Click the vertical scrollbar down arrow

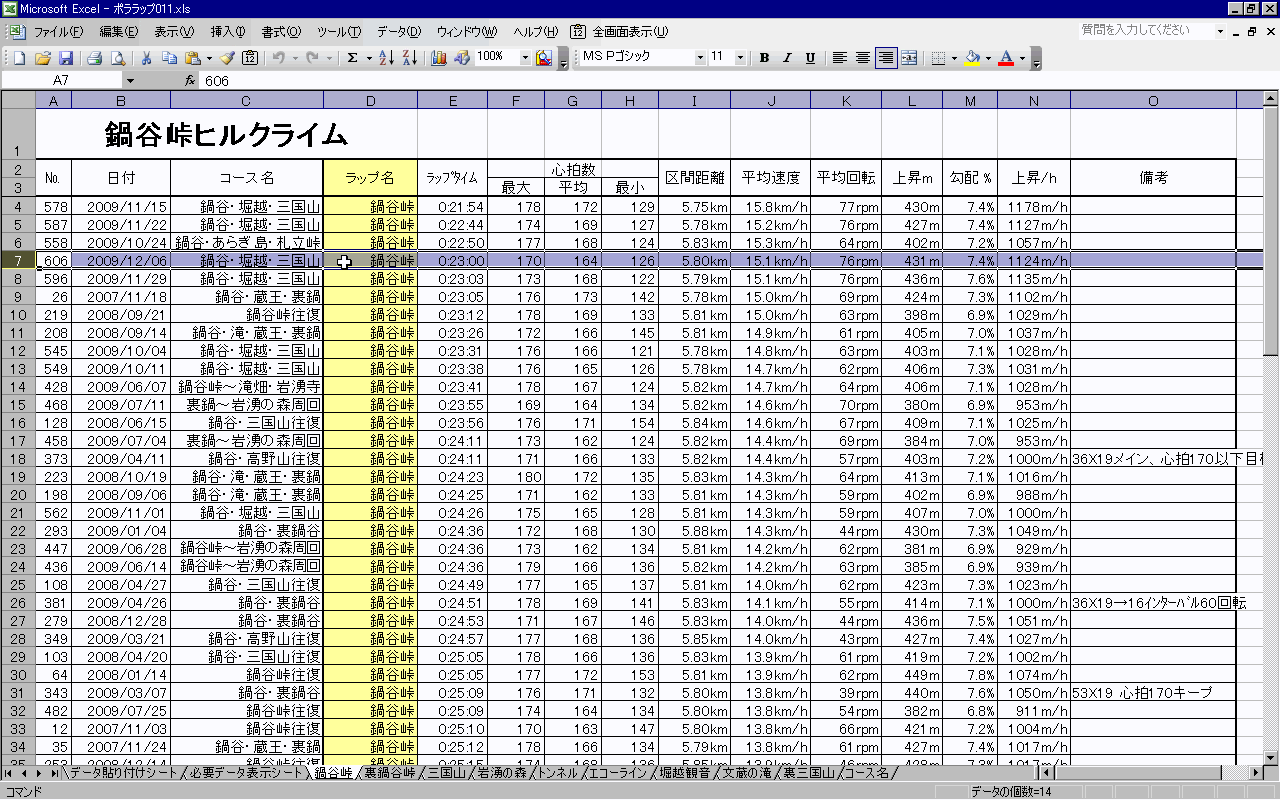coord(1271,757)
